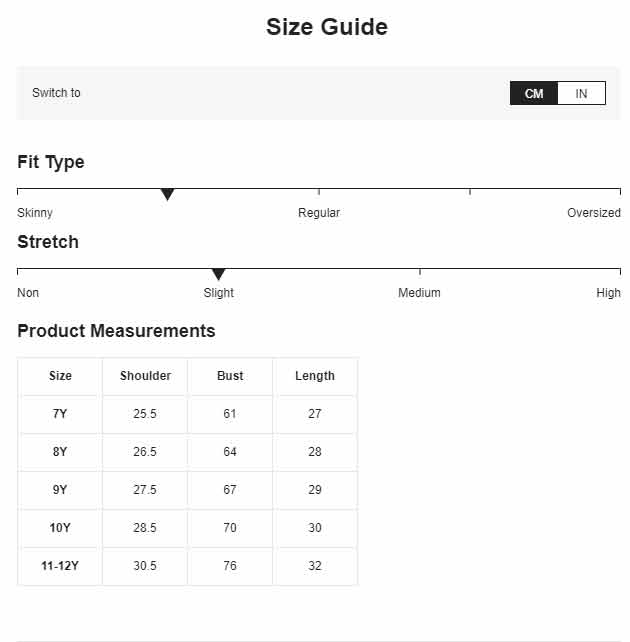This screenshot has height=642, width=630.
Task: Switch units to IN
Action: point(581,93)
